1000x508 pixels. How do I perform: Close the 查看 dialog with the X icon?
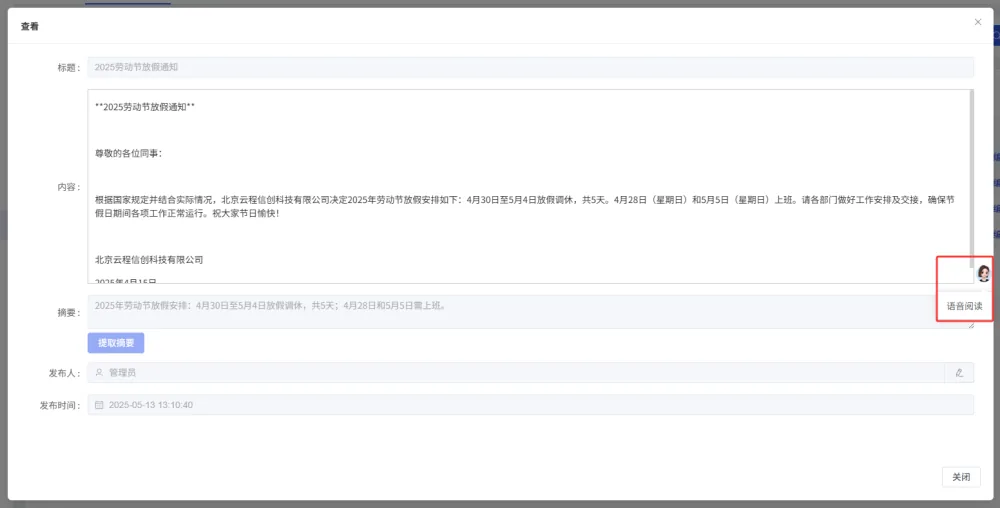pos(978,22)
